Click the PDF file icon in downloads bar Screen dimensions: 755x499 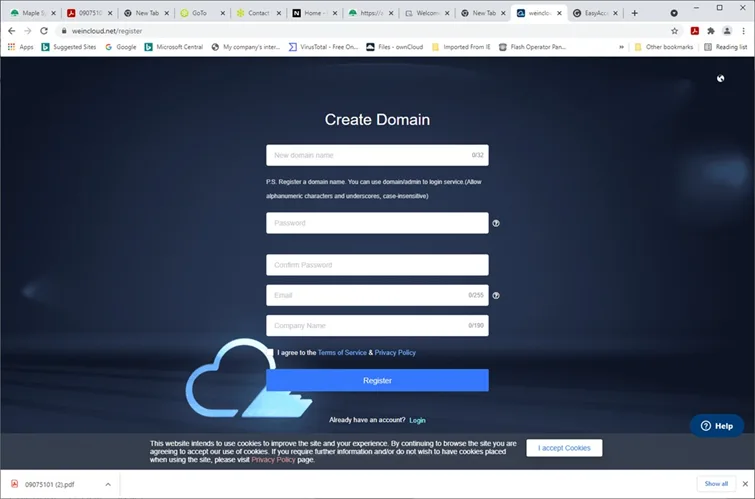click(14, 484)
